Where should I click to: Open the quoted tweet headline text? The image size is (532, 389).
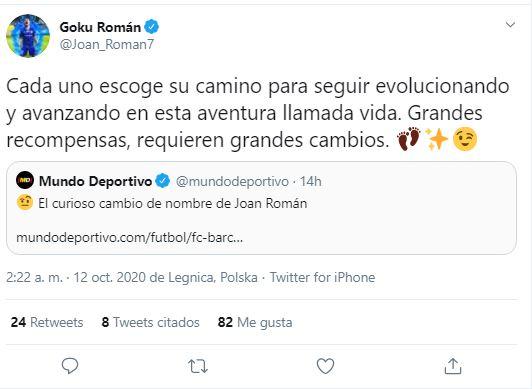click(172, 203)
